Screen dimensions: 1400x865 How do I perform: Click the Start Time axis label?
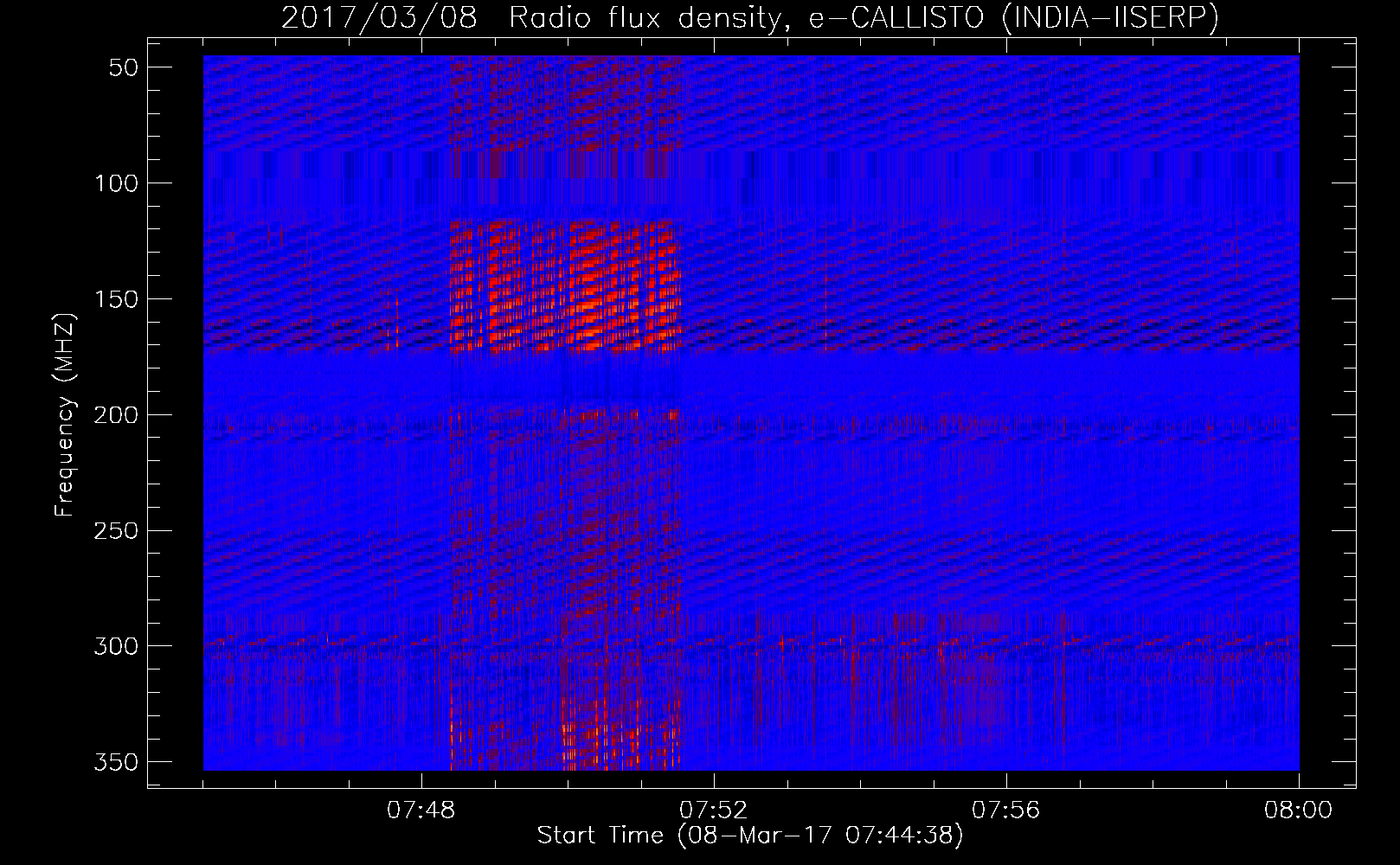[x=750, y=836]
